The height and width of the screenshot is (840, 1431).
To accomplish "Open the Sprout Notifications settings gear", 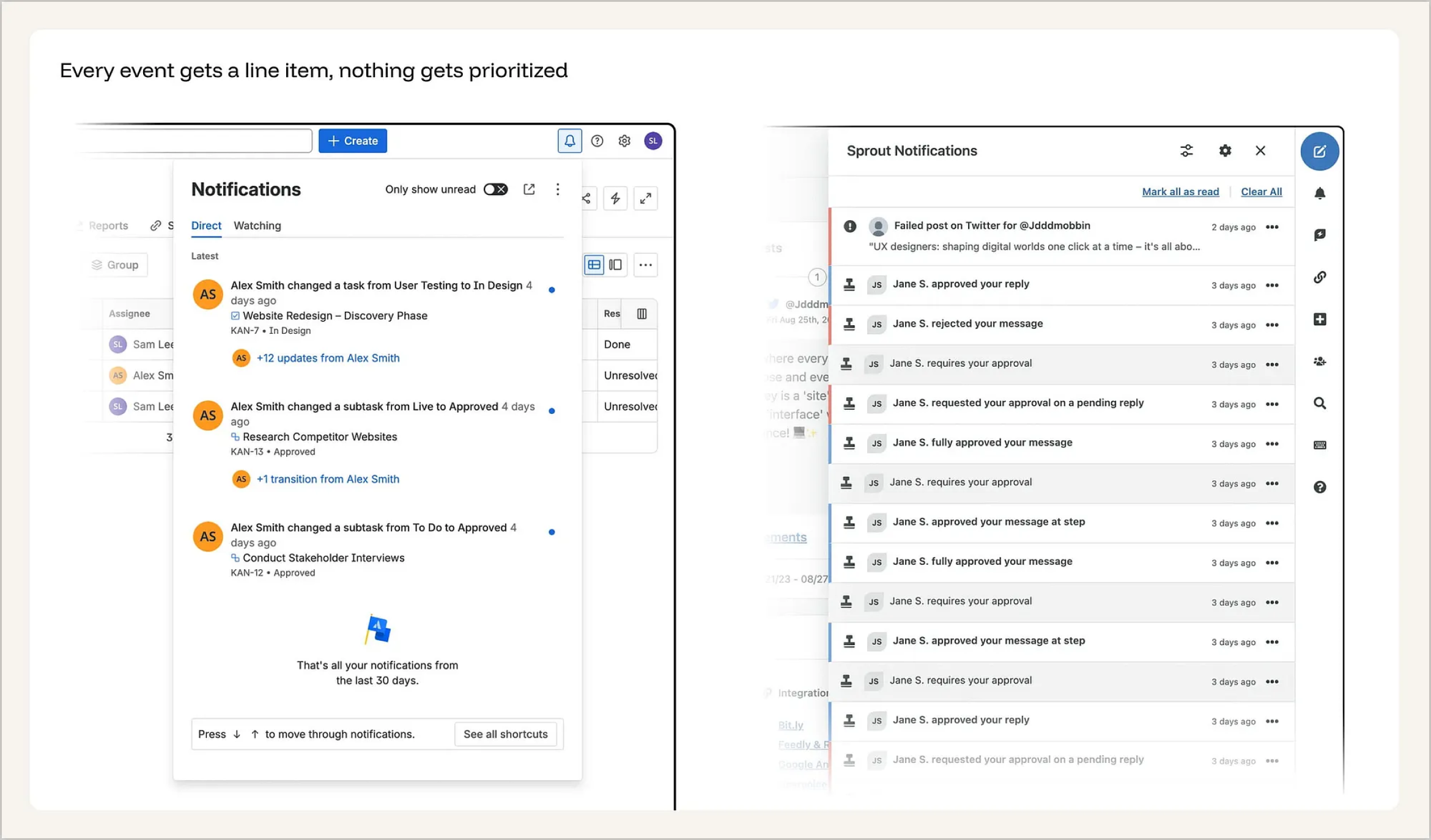I will point(1225,151).
